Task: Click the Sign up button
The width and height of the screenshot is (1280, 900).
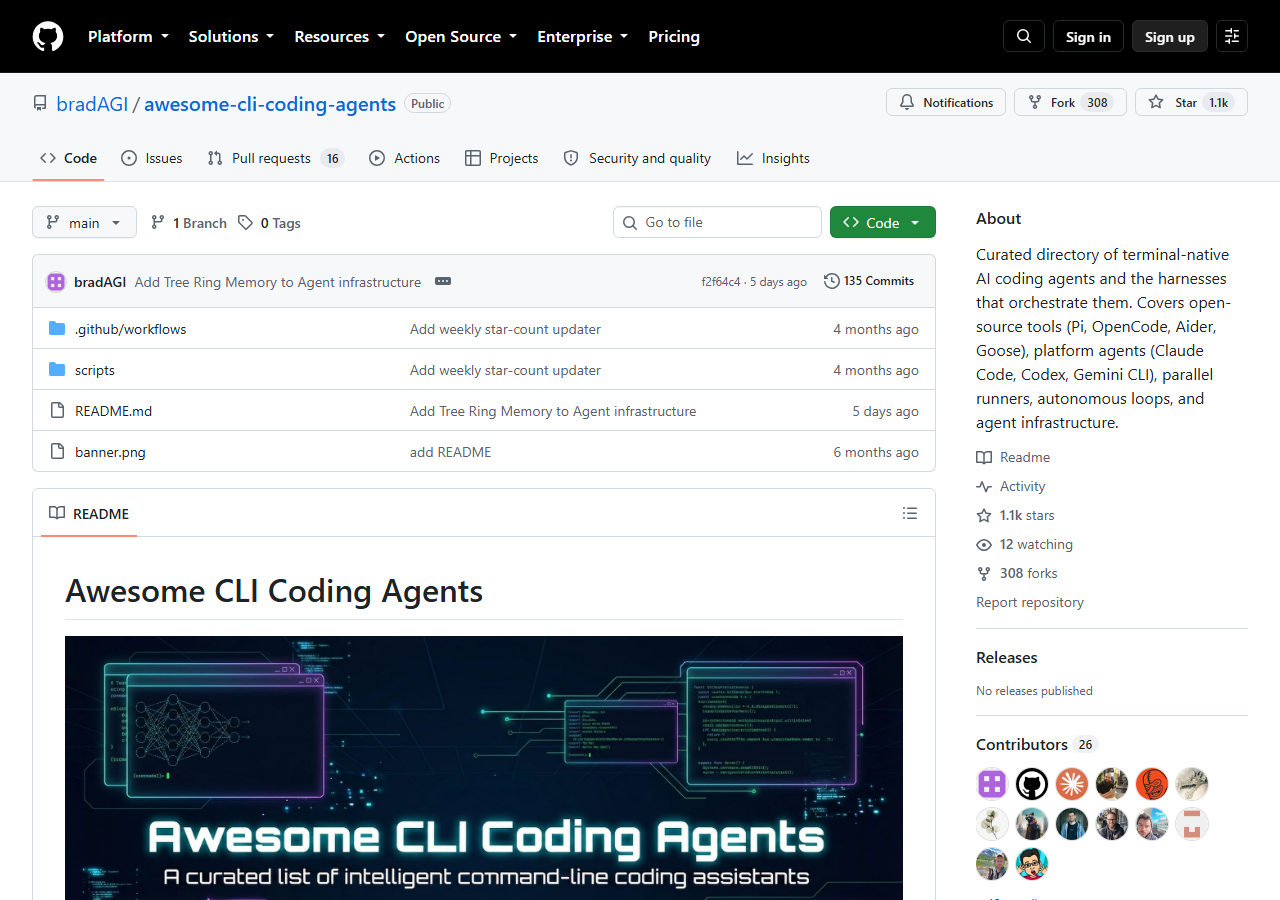Action: click(1170, 37)
